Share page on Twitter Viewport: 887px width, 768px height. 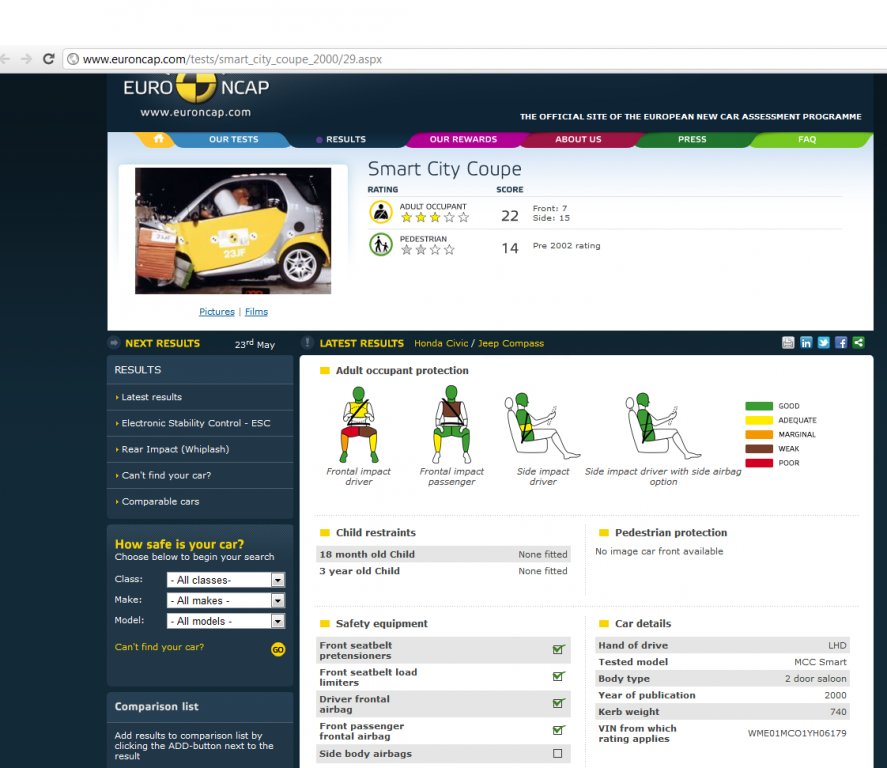(x=823, y=343)
